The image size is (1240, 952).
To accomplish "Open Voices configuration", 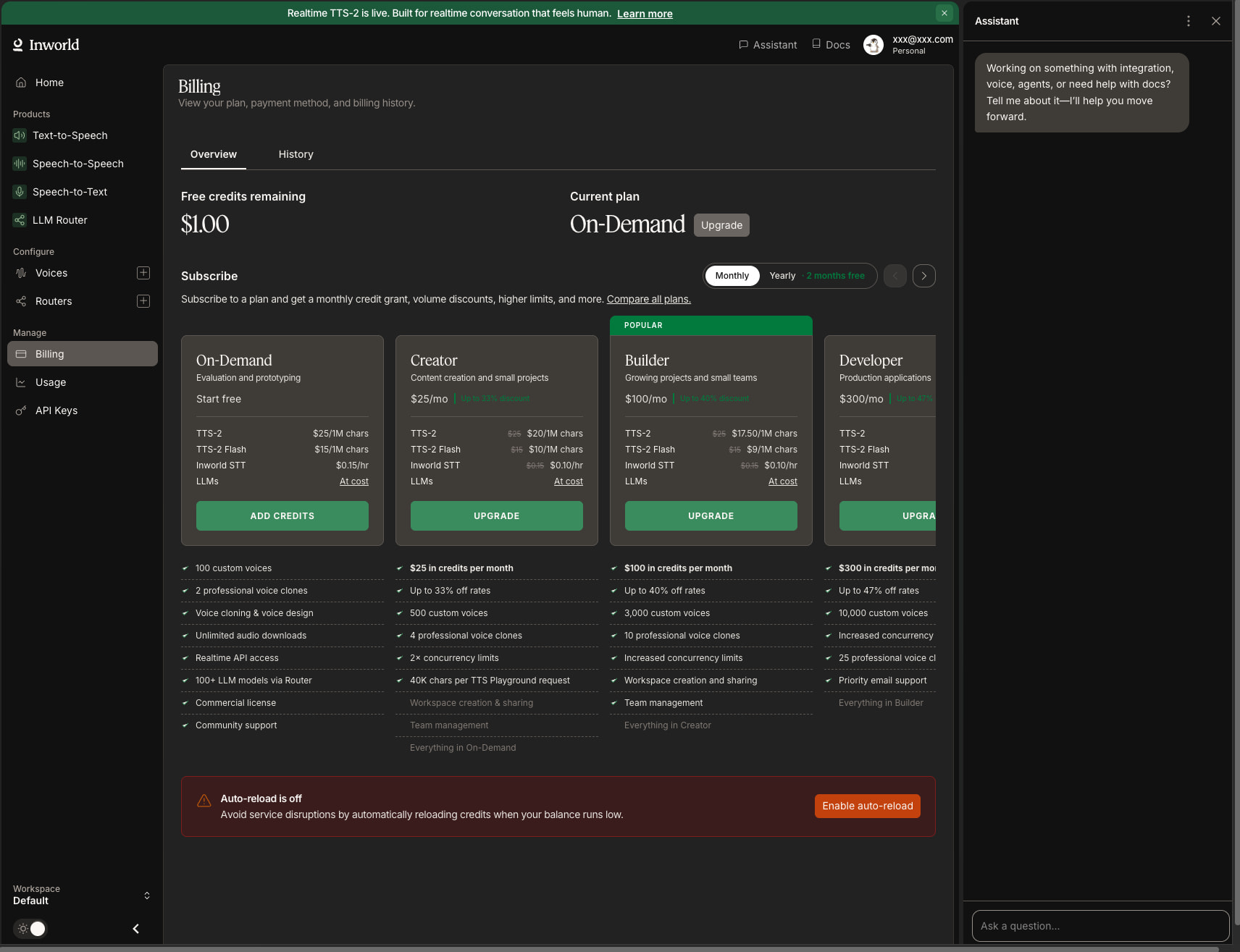I will pyautogui.click(x=51, y=273).
